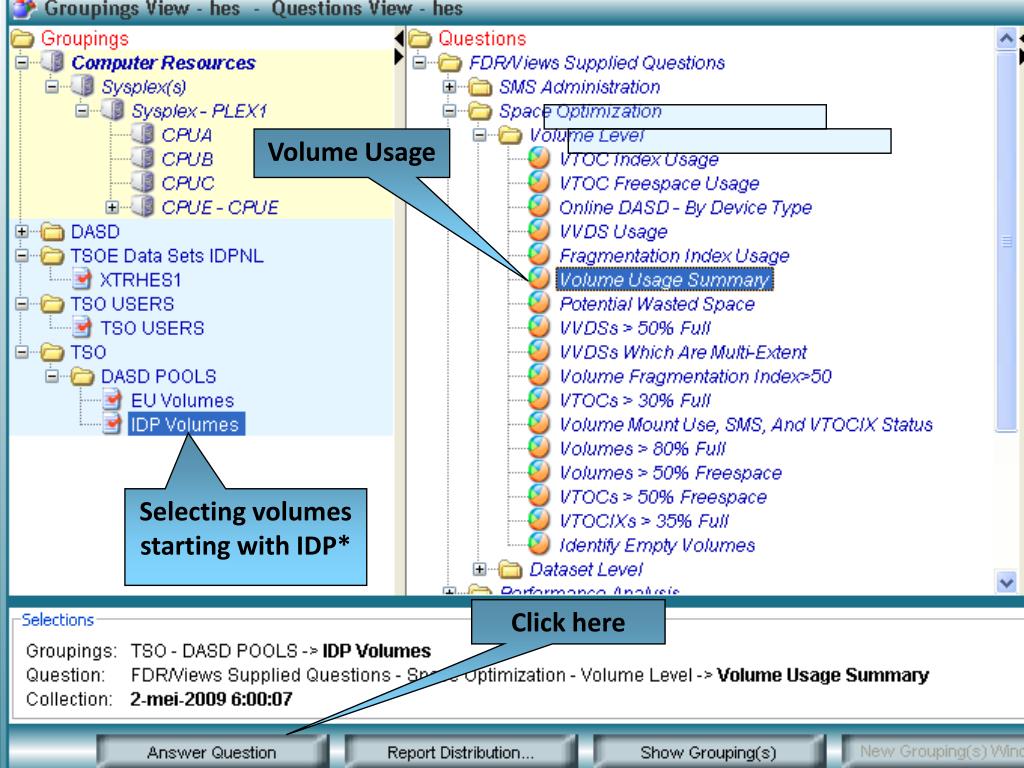
Task: Click the VTOCIXs > 35% Full icon
Action: pyautogui.click(x=539, y=520)
